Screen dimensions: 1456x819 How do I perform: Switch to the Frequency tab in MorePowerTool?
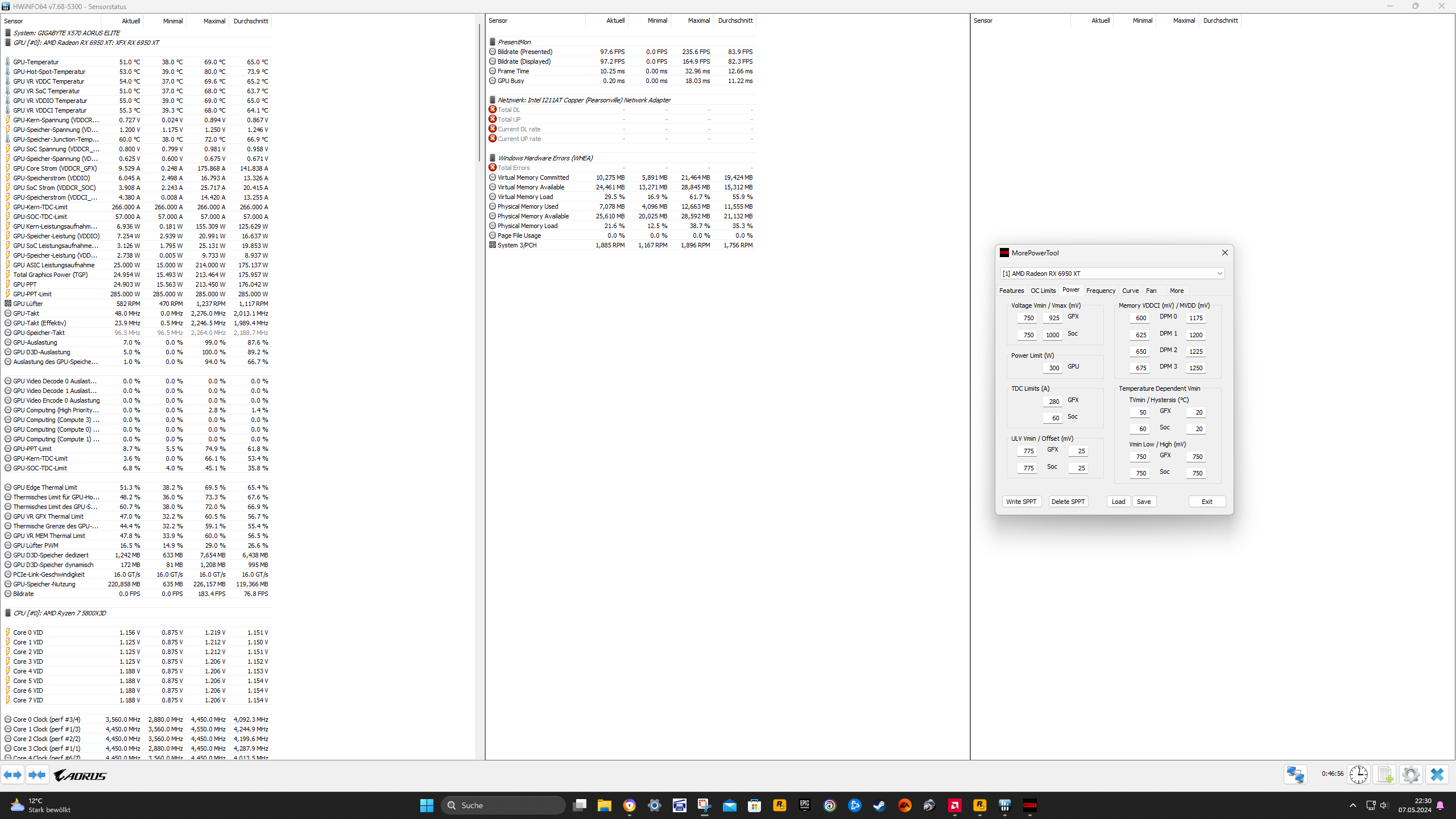point(1101,291)
